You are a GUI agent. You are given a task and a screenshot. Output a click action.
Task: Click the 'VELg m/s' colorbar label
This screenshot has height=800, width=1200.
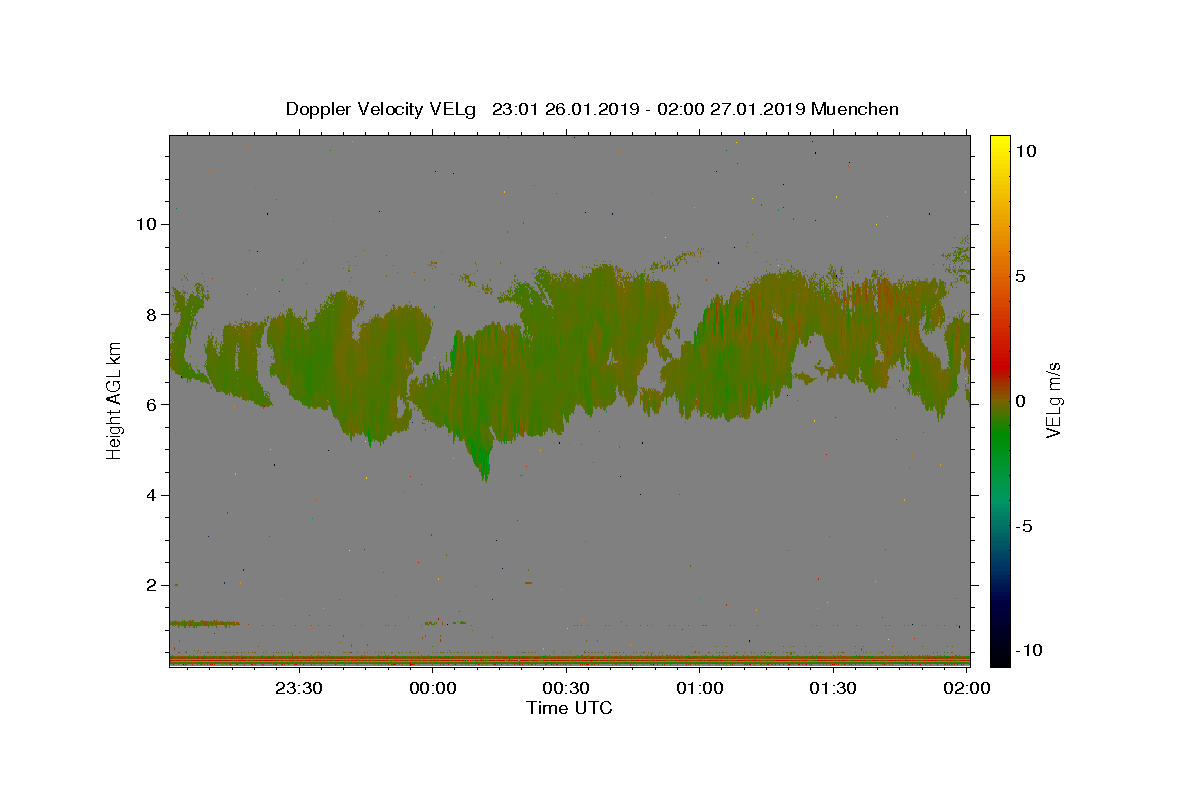click(1053, 400)
